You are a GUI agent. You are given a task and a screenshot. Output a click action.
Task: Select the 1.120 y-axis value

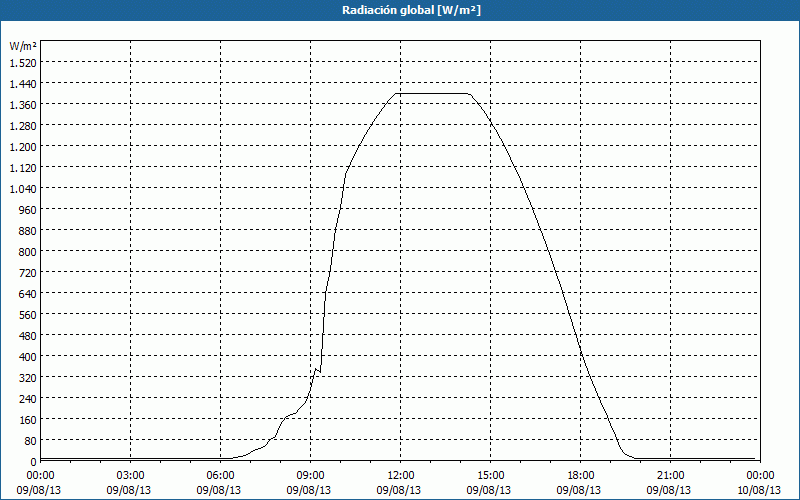tap(23, 167)
